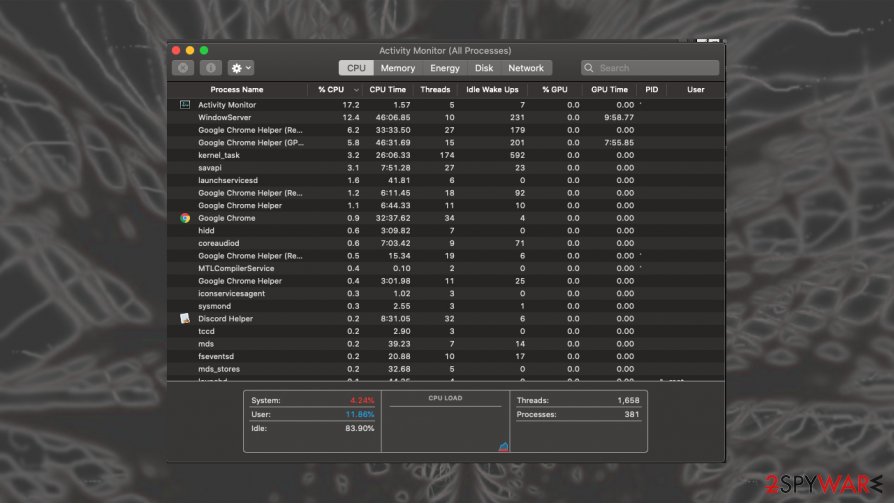Screen dimensions: 894x504
Task: Click kernel_task idle wake ups 592
Action: (x=518, y=155)
